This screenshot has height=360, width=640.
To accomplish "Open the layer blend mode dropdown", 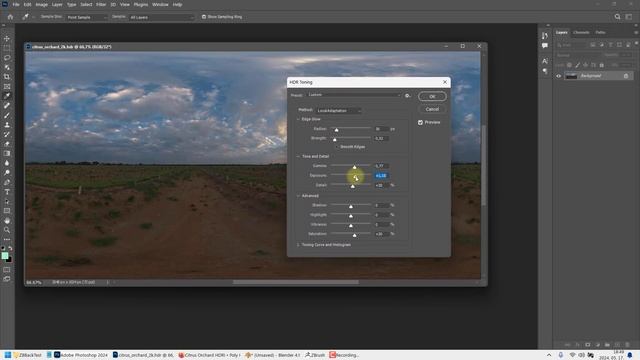I will 578,55.
